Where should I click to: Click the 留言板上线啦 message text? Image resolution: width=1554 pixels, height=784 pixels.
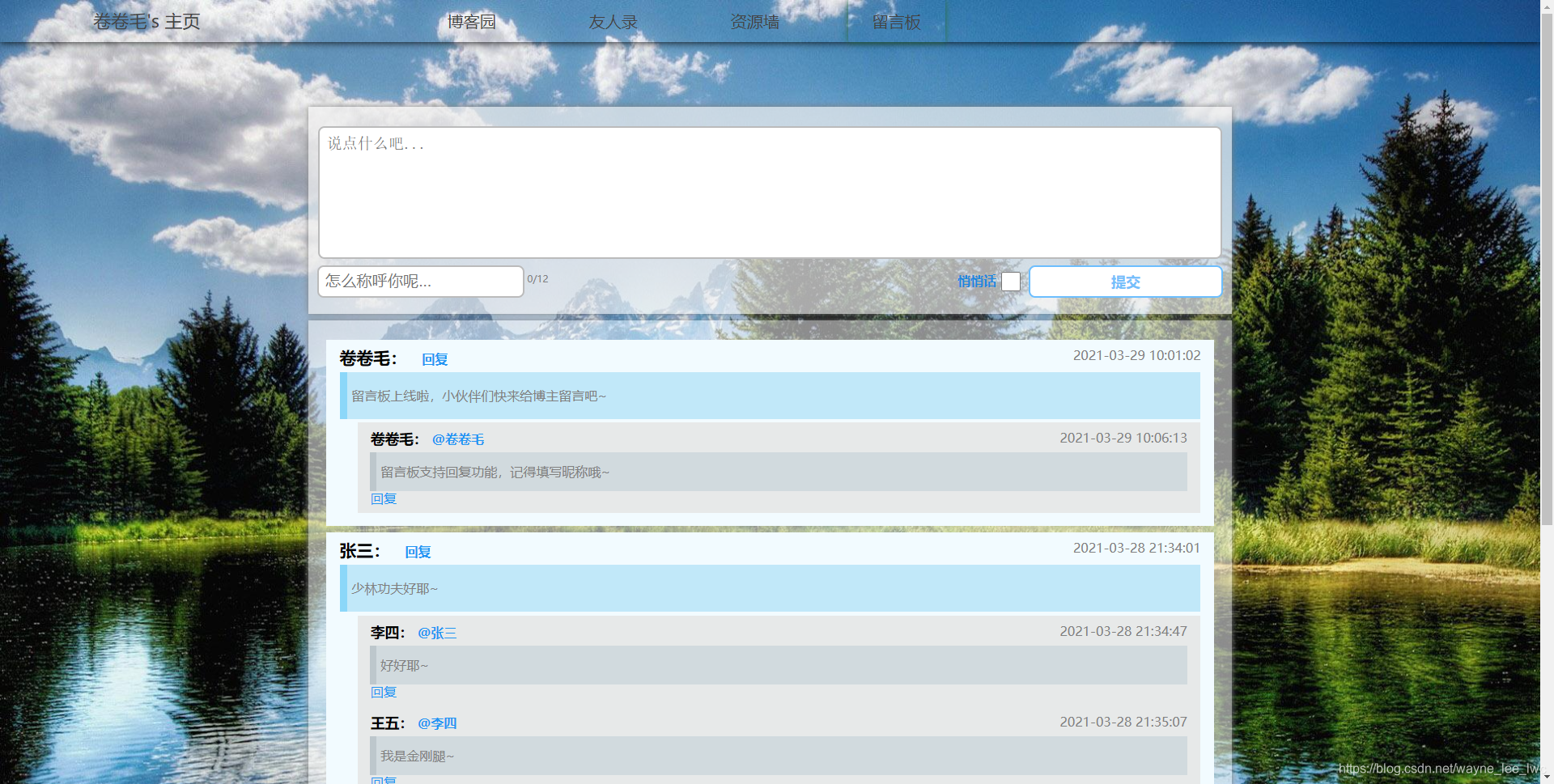pyautogui.click(x=478, y=396)
